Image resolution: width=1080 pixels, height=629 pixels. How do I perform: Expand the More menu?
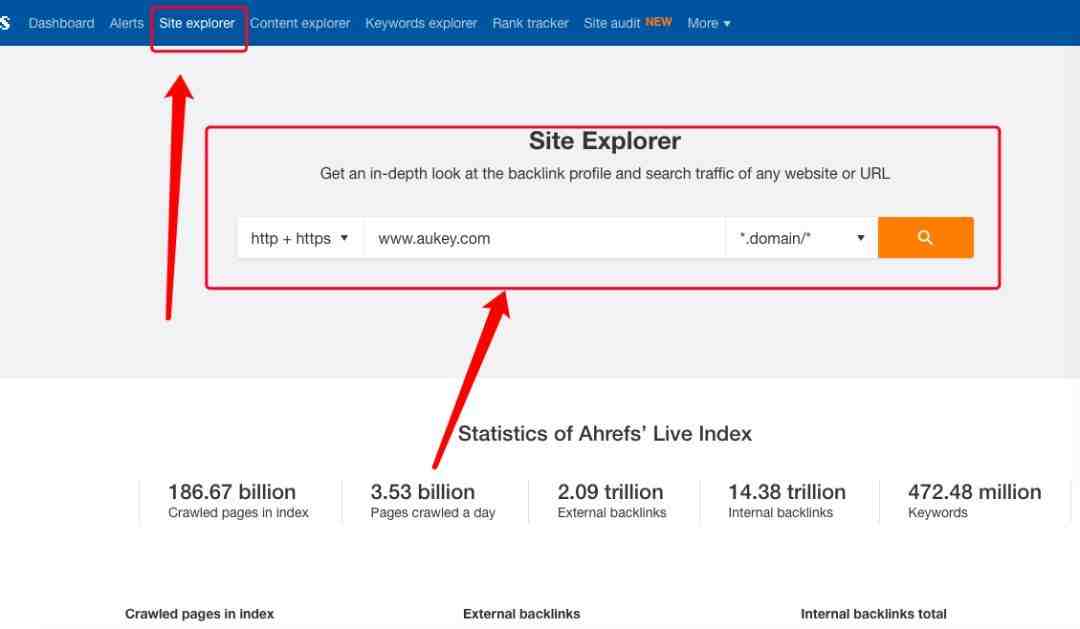tap(709, 23)
